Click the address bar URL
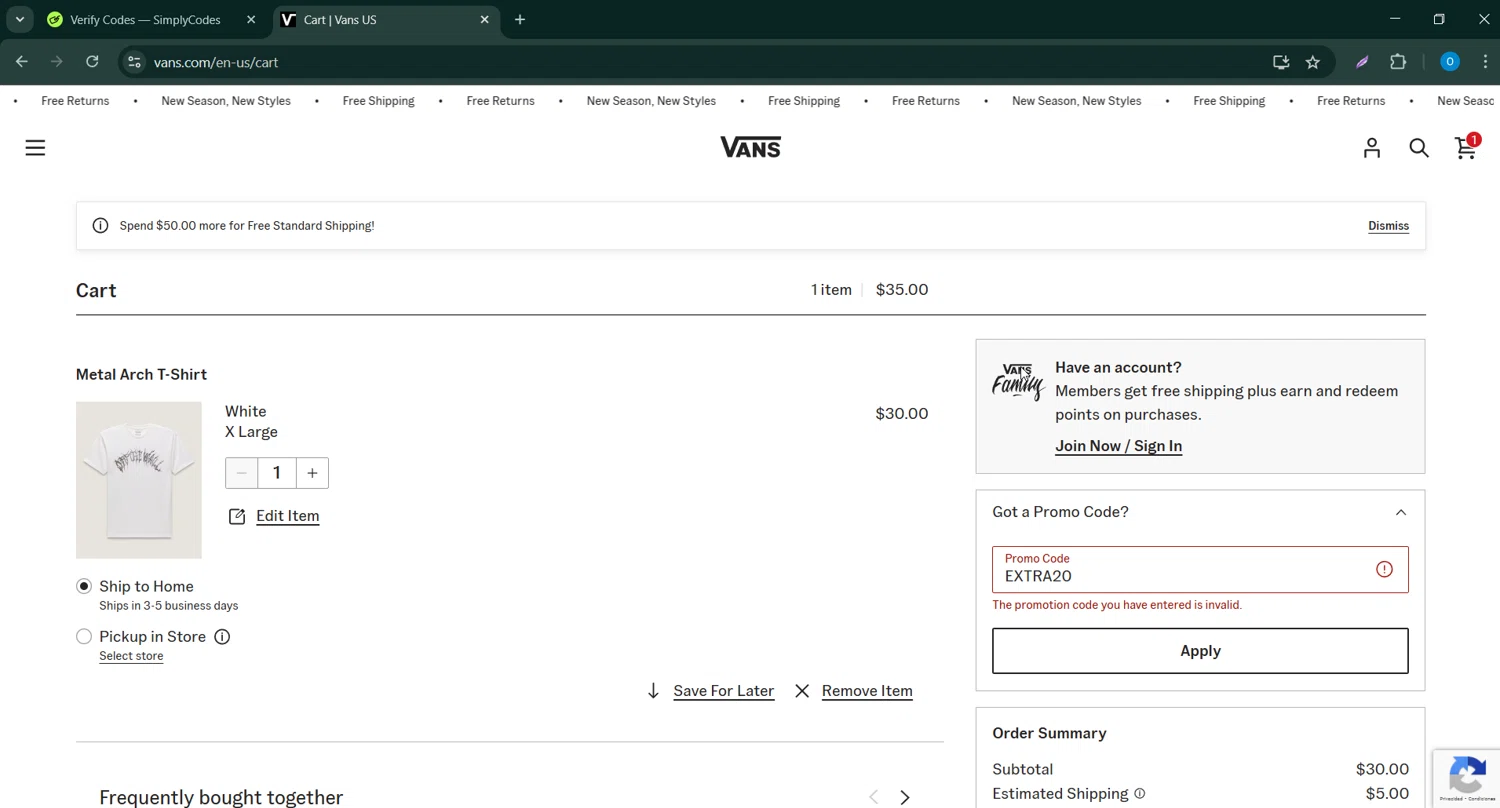This screenshot has width=1500, height=808. tap(216, 62)
